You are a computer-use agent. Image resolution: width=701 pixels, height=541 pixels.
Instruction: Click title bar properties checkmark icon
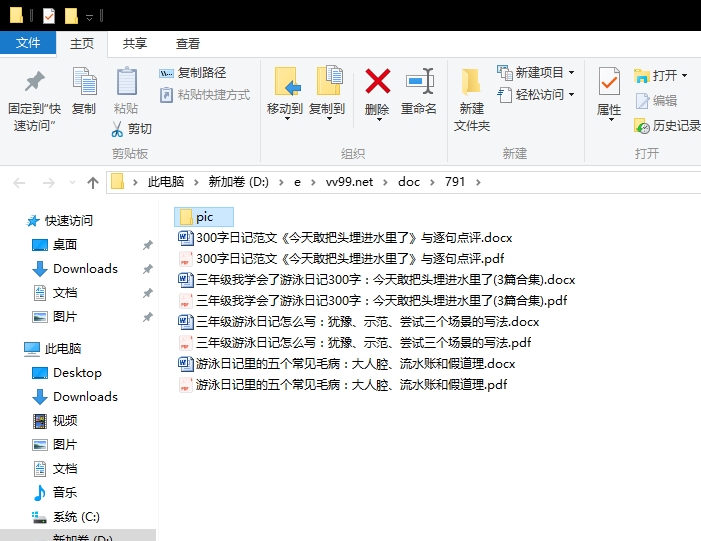pyautogui.click(x=49, y=16)
